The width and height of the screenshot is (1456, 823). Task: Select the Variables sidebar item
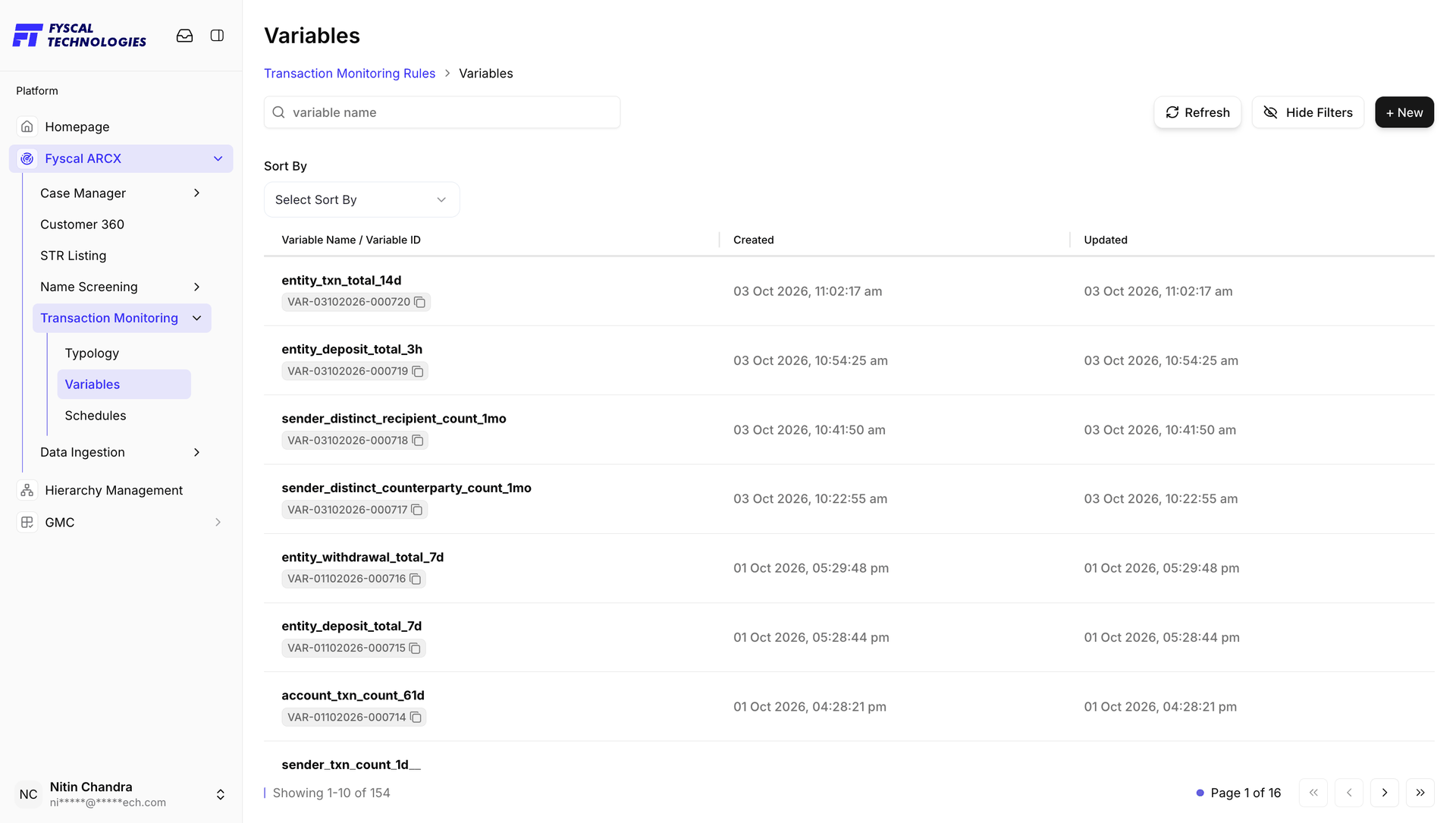pos(124,385)
